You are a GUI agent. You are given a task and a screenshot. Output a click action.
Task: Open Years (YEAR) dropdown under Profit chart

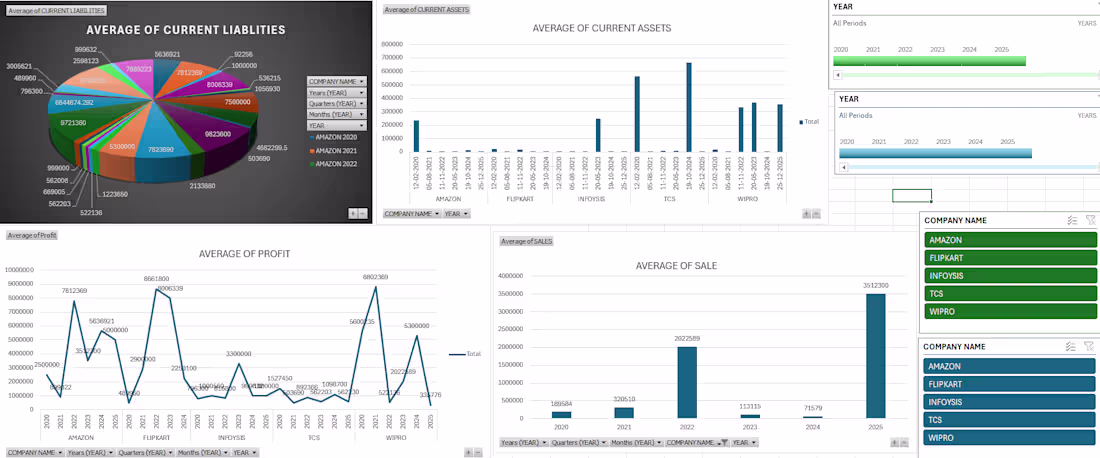click(x=90, y=452)
